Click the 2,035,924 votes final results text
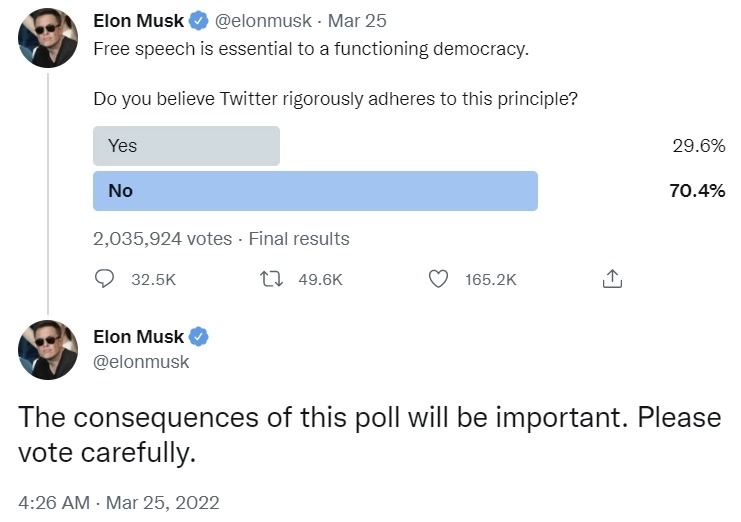741x522 pixels. 221,239
